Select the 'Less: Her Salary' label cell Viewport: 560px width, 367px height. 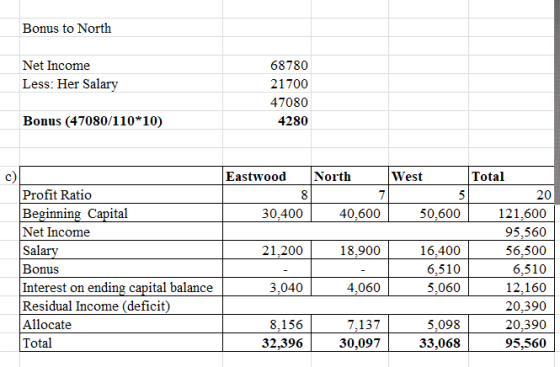[x=121, y=84]
